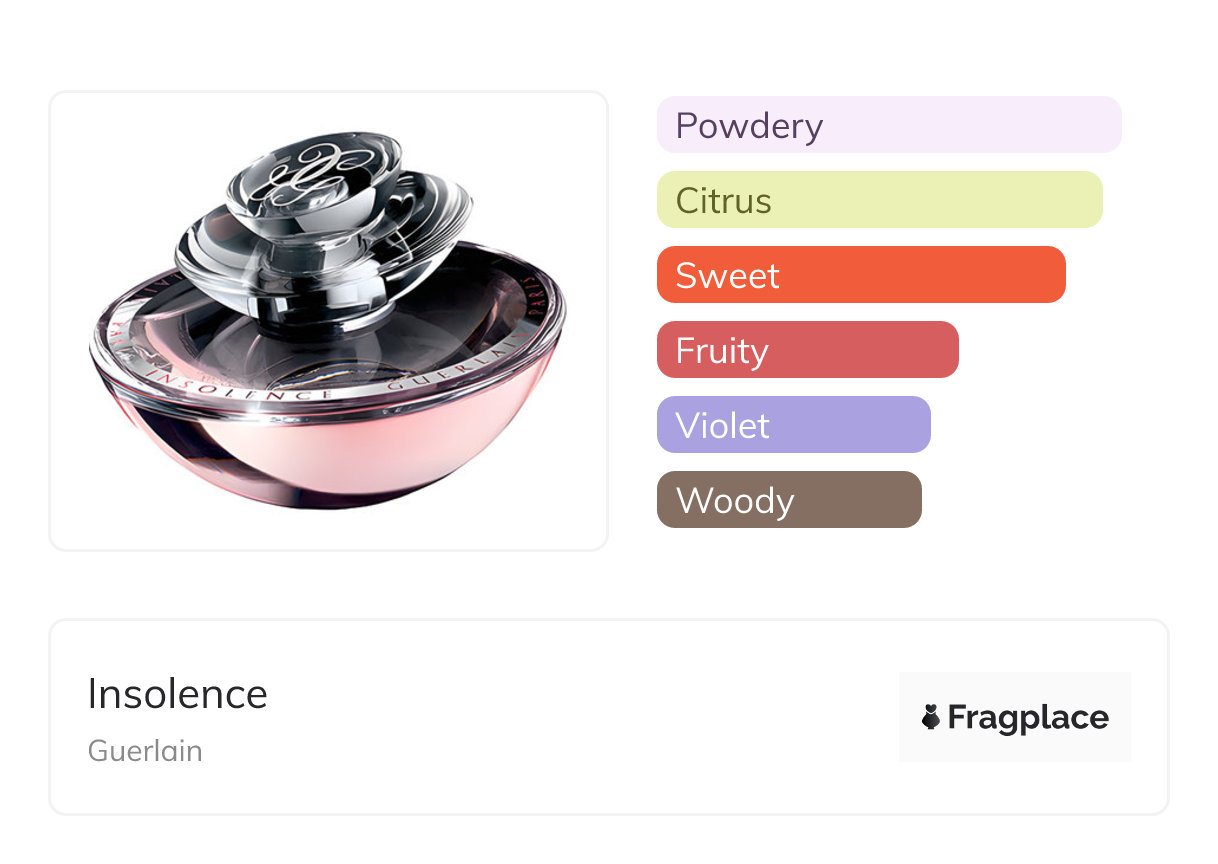This screenshot has width=1218, height=864.
Task: Click the Fragplace wordmark text
Action: click(1028, 717)
